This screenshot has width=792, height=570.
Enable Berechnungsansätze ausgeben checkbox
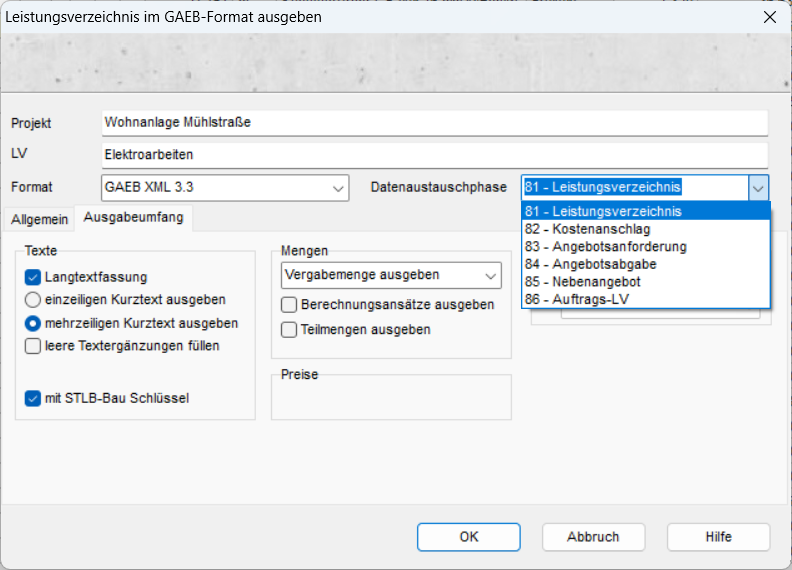[x=289, y=305]
